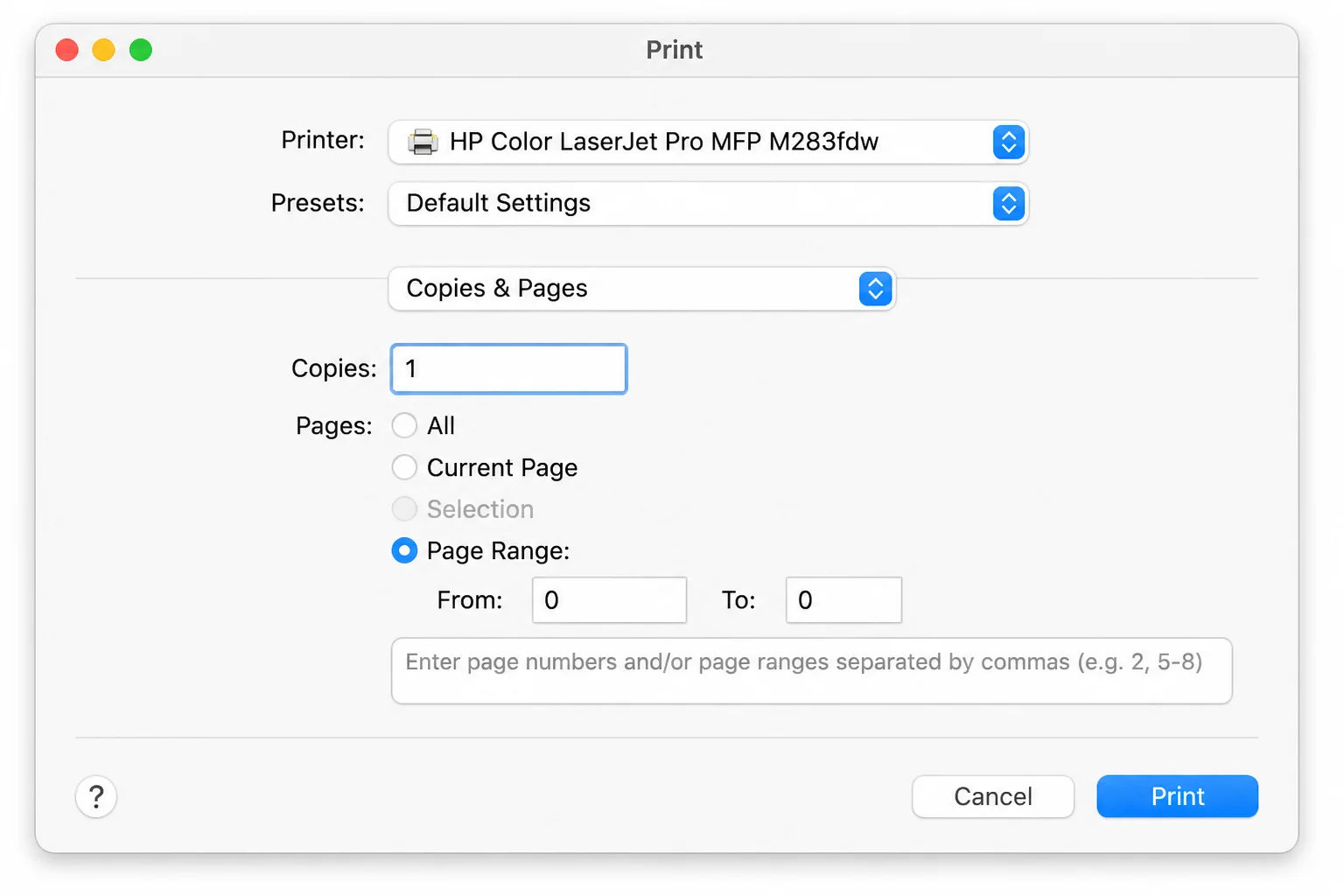1344x896 pixels.
Task: Click the To: label
Action: pos(738,600)
